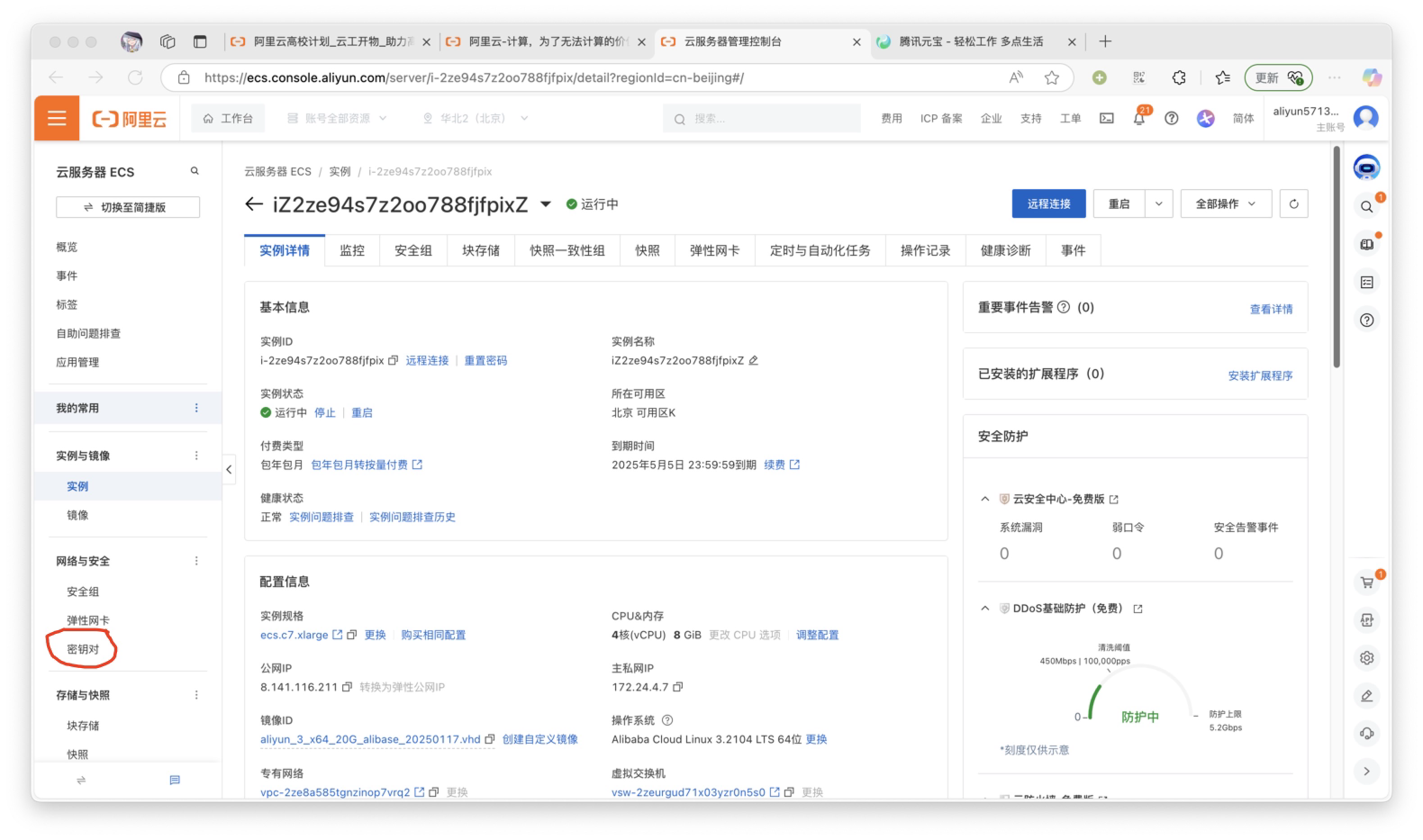
Task: Switch to the 健康诊断 tab
Action: click(1005, 250)
